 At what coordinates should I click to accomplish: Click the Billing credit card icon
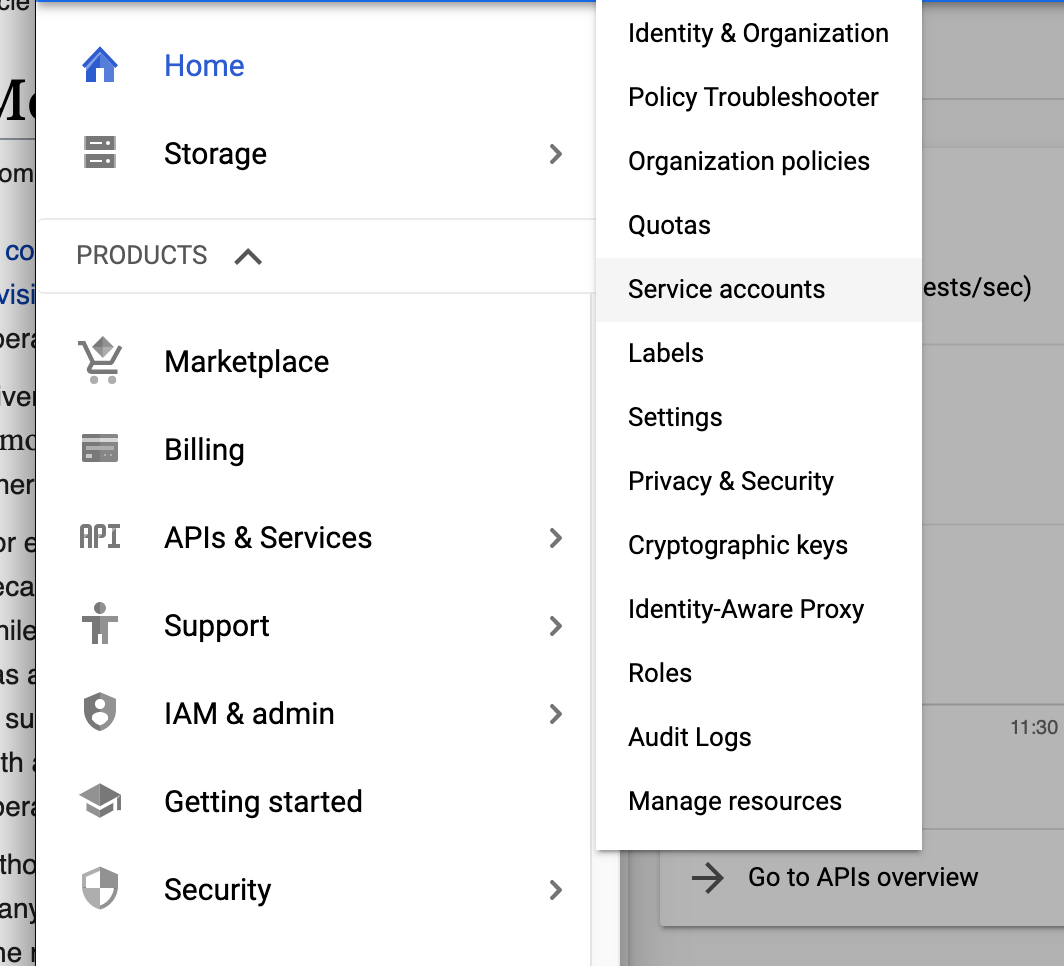point(100,448)
